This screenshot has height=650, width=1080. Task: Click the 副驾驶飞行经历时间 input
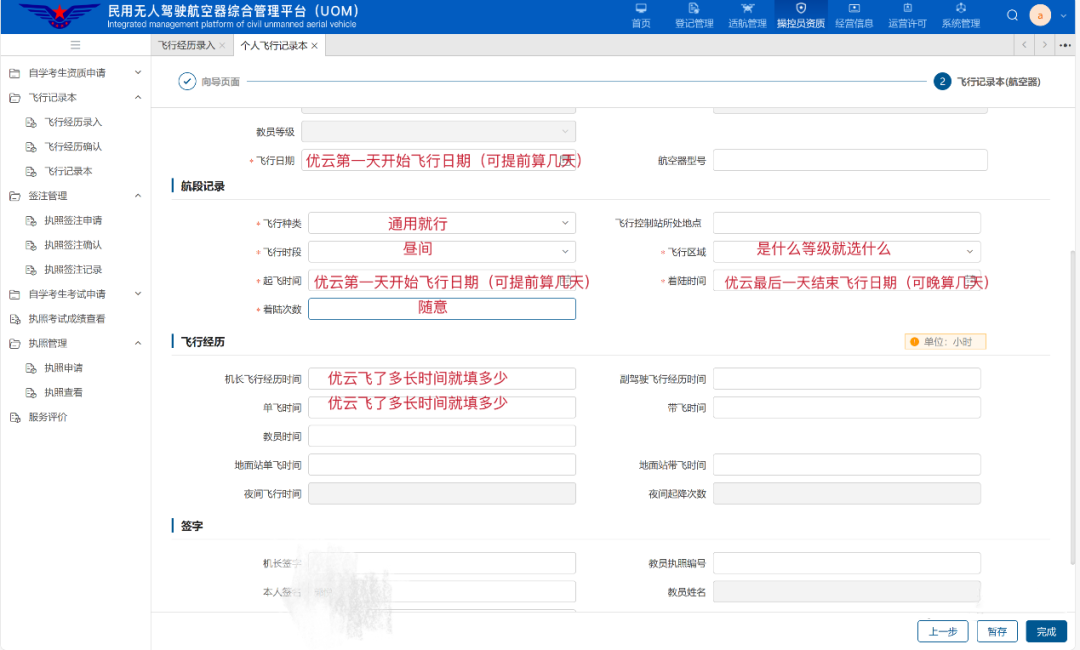pyautogui.click(x=847, y=379)
